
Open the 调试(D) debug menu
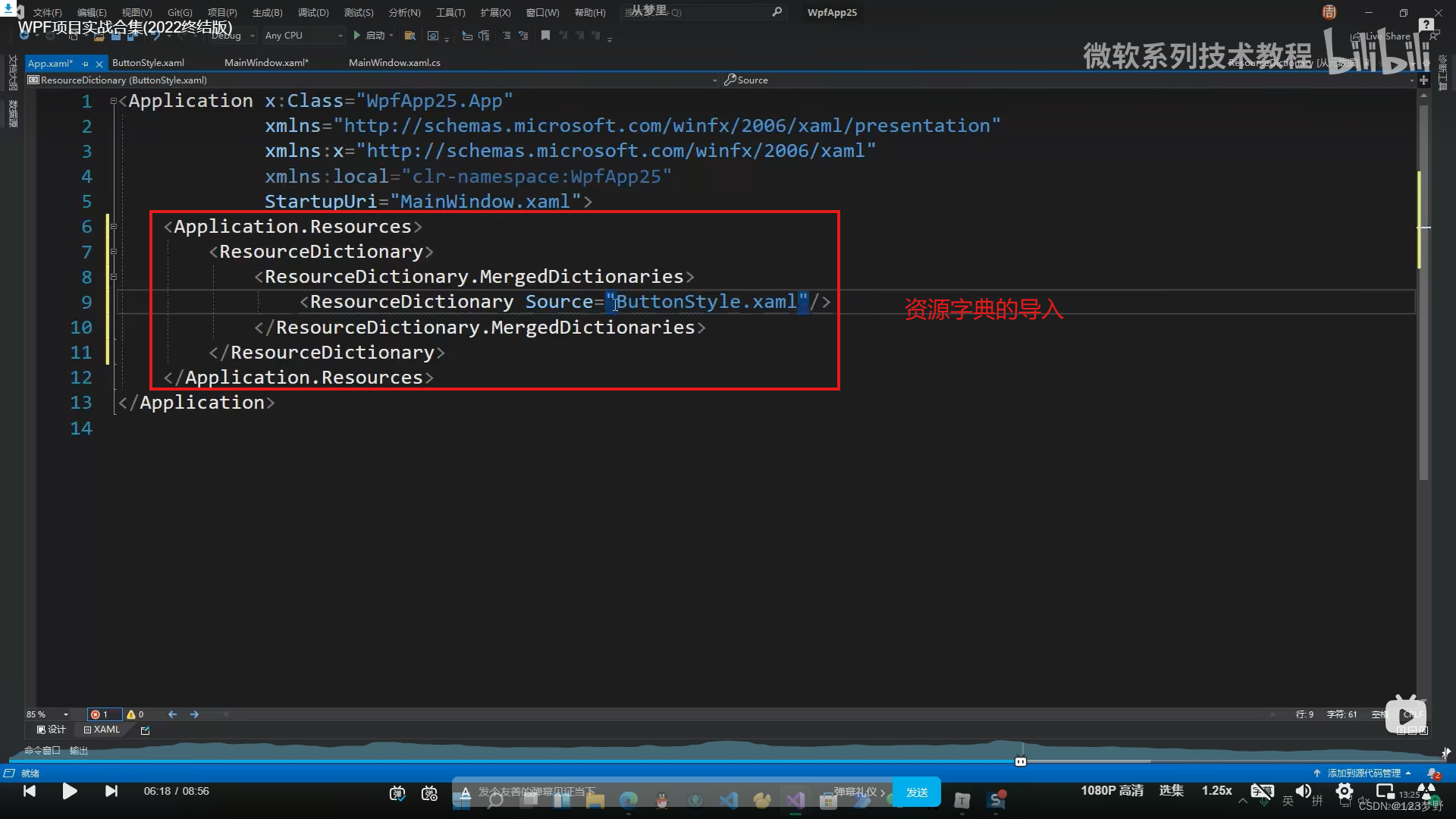313,13
